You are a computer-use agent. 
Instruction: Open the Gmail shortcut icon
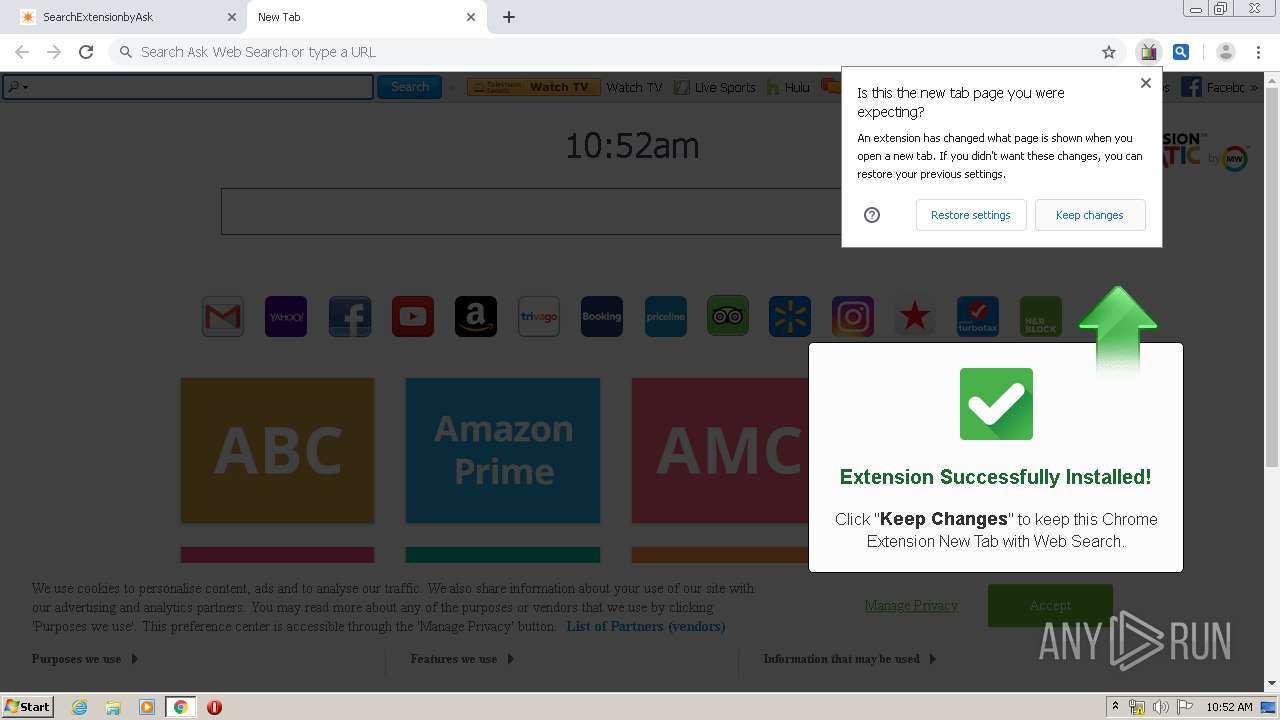[x=223, y=317]
